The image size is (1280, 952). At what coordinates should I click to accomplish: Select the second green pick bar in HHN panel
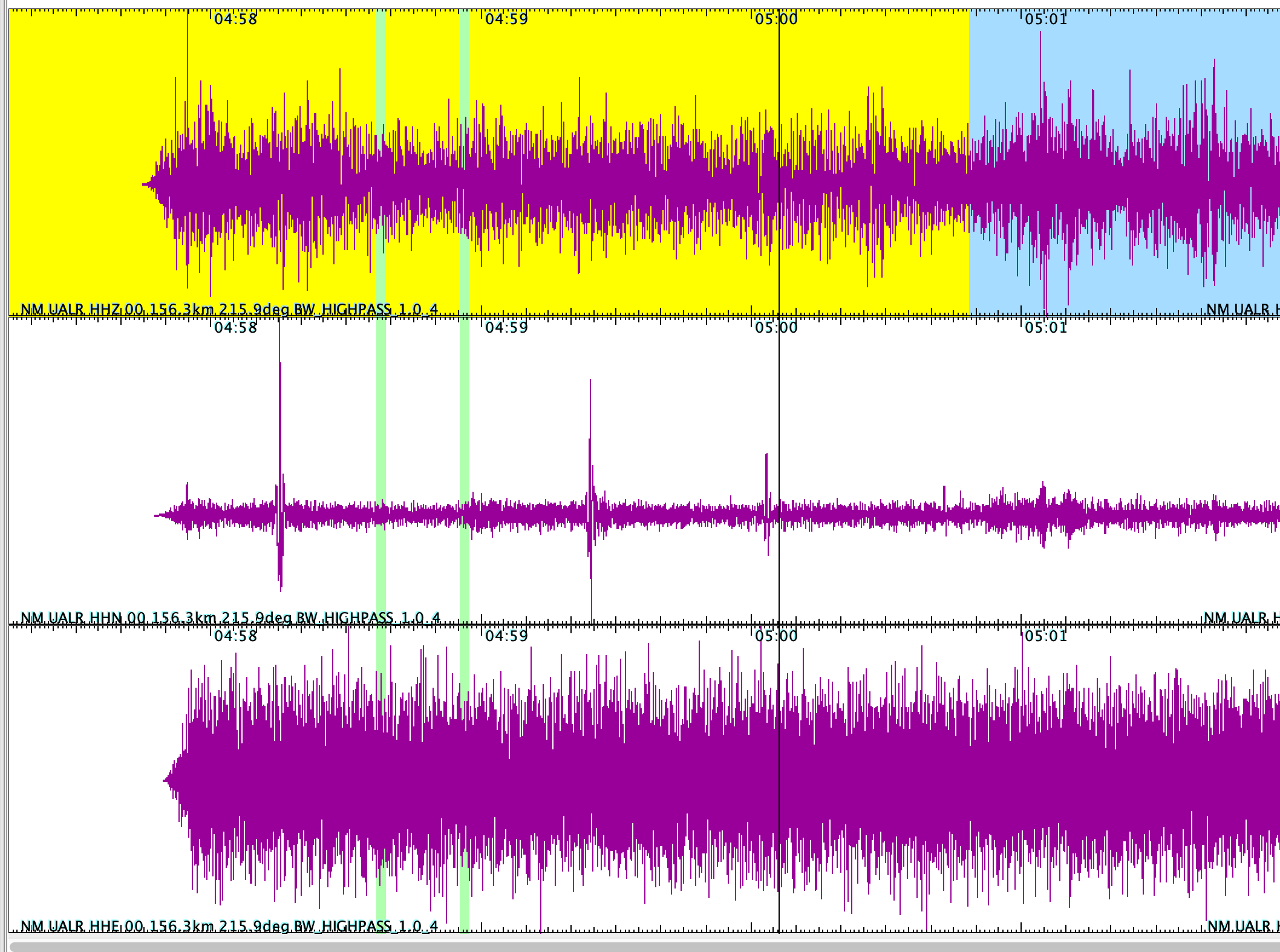(x=464, y=423)
